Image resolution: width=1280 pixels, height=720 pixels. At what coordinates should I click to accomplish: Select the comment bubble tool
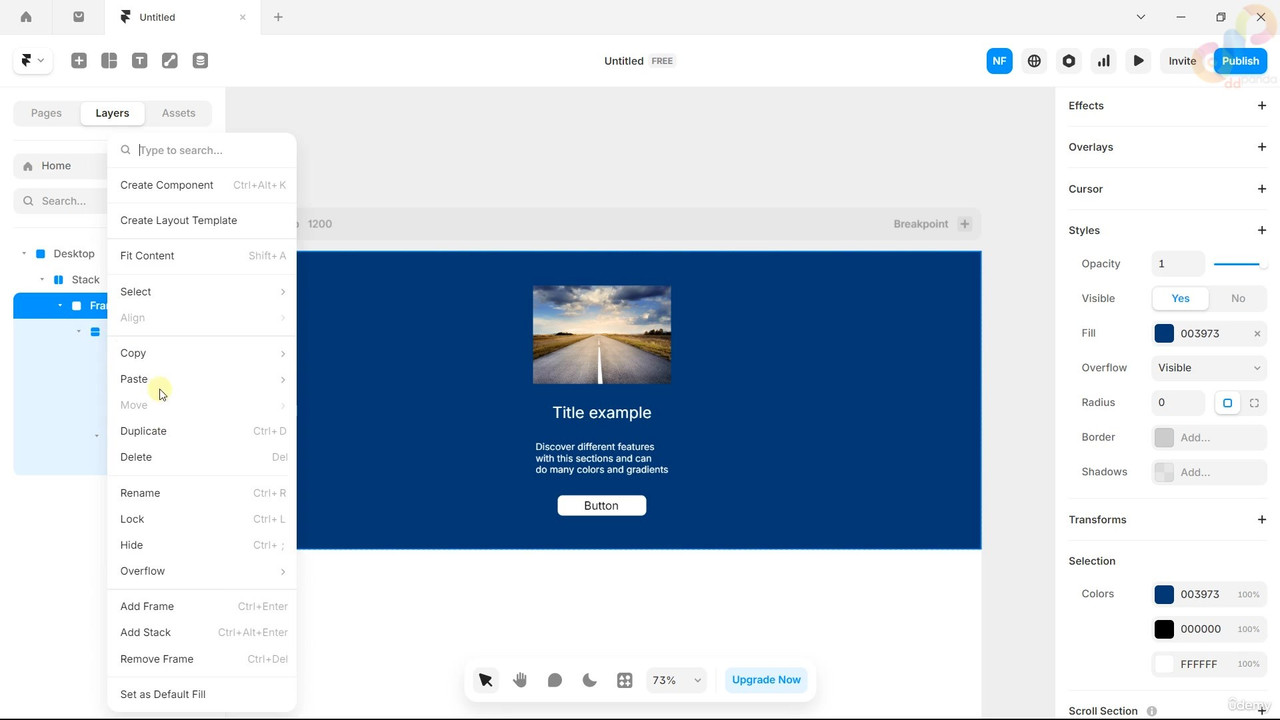click(555, 680)
